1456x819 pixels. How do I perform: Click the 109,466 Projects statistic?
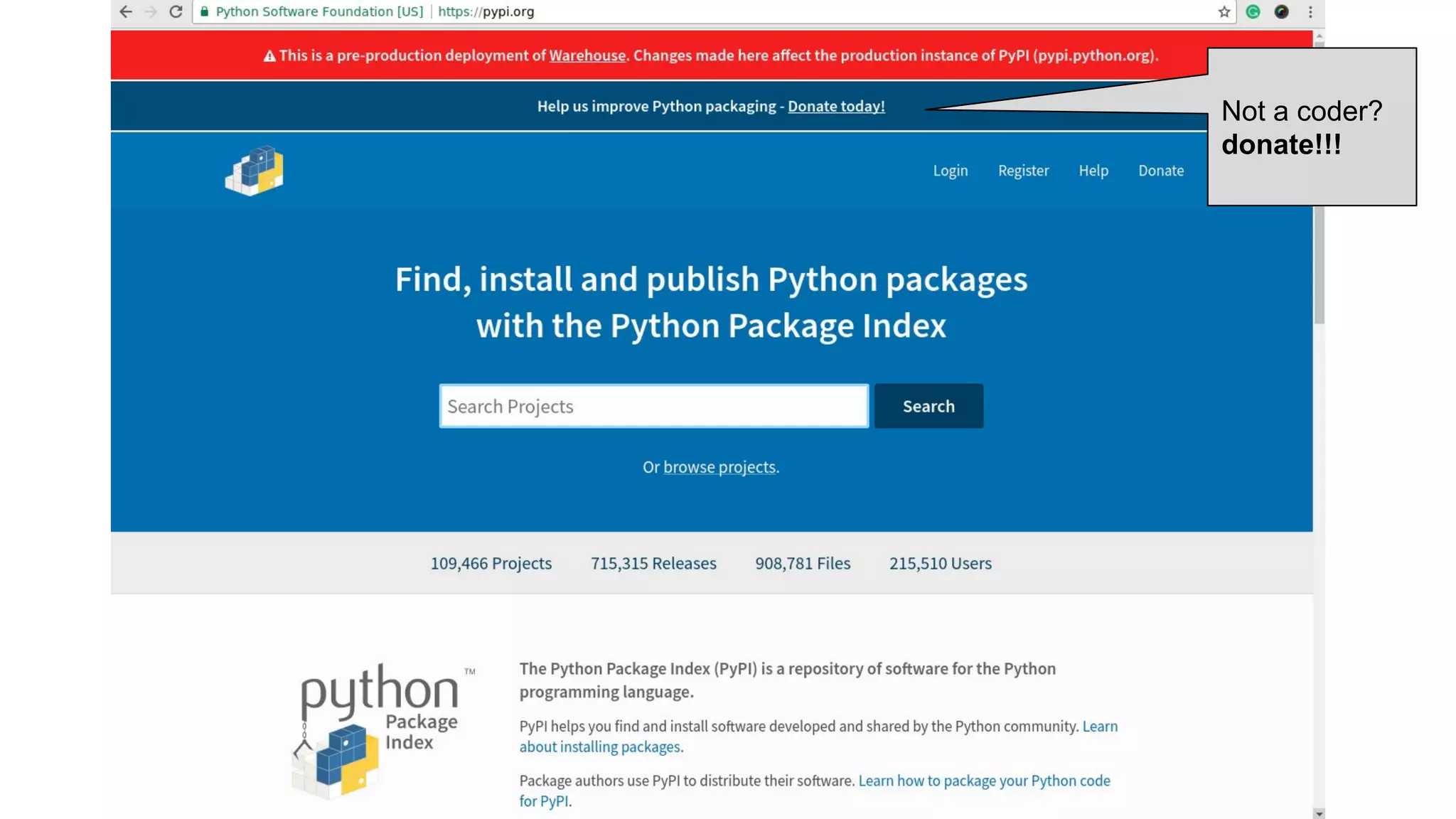(491, 563)
